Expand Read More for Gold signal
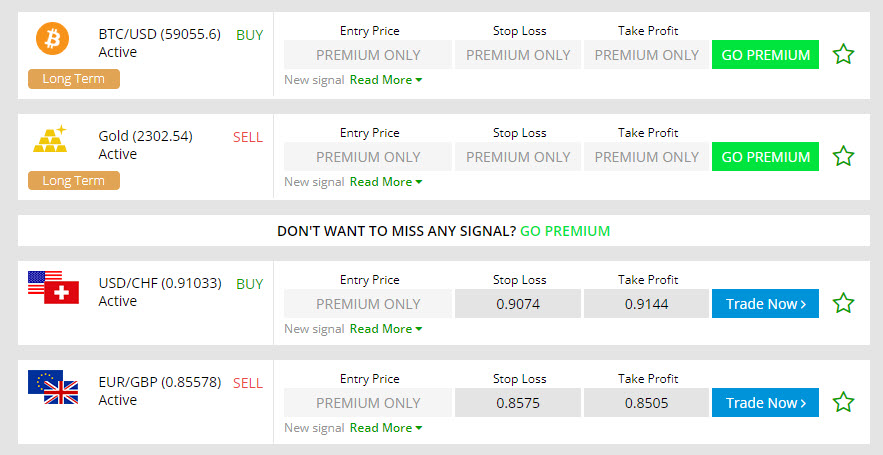The width and height of the screenshot is (883, 455). pos(385,182)
